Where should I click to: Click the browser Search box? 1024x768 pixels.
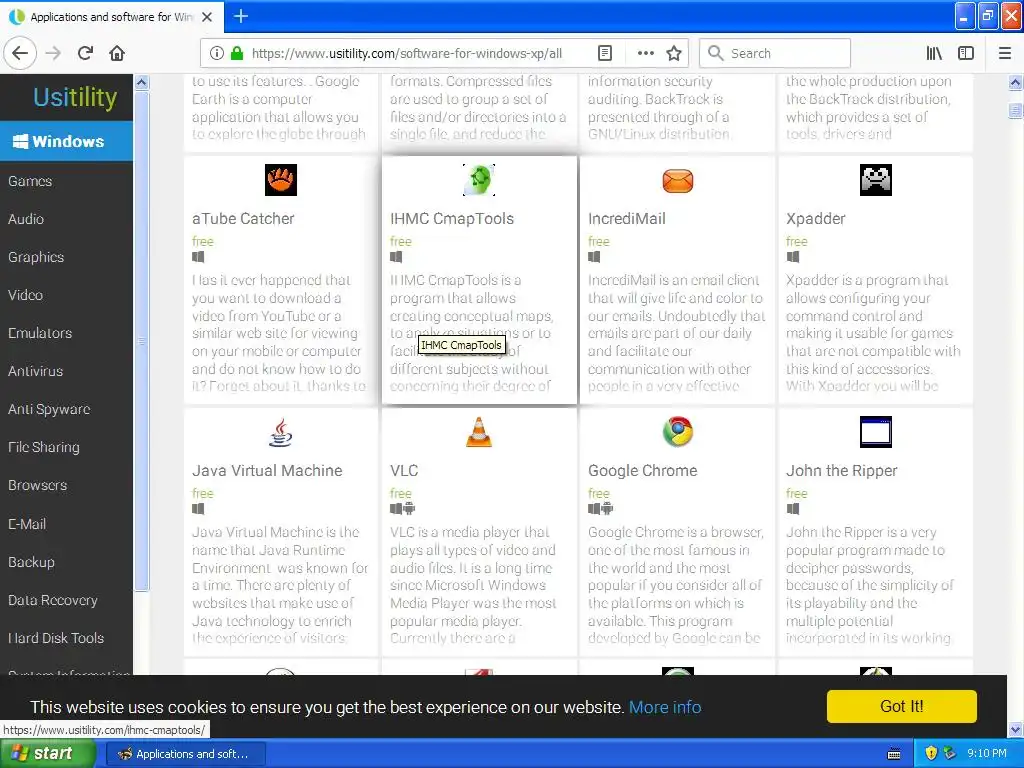[x=775, y=53]
